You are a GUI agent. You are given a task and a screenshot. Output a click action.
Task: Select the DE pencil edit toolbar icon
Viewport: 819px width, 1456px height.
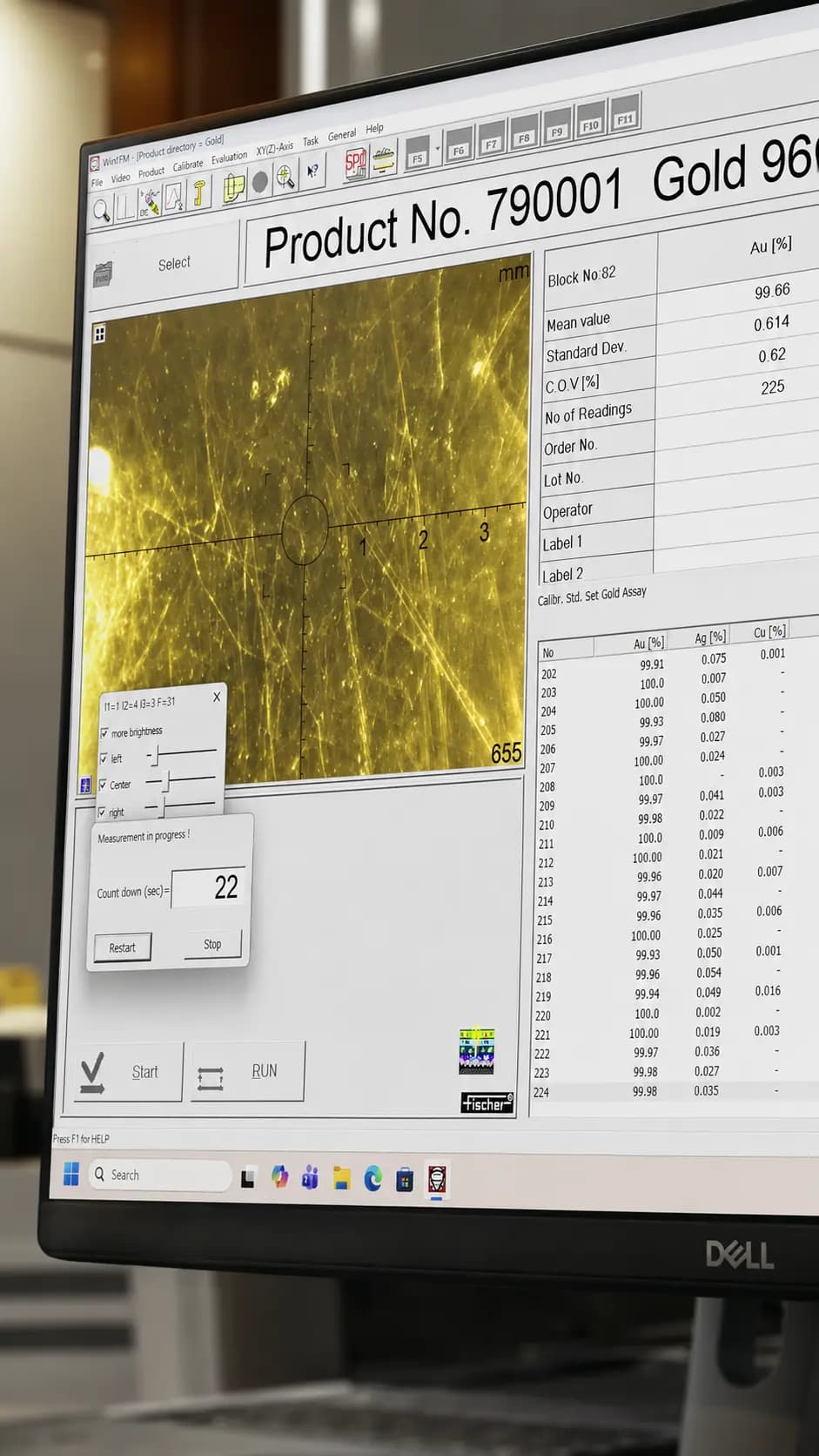coord(149,201)
